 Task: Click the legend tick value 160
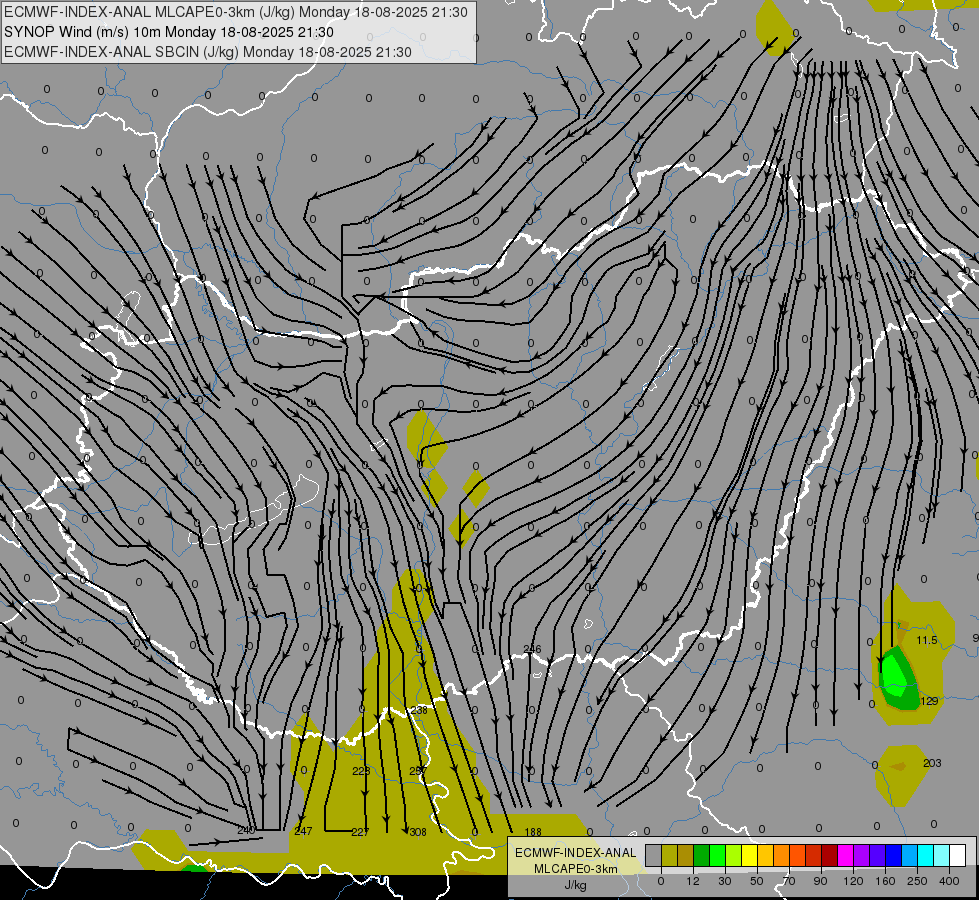(x=885, y=881)
